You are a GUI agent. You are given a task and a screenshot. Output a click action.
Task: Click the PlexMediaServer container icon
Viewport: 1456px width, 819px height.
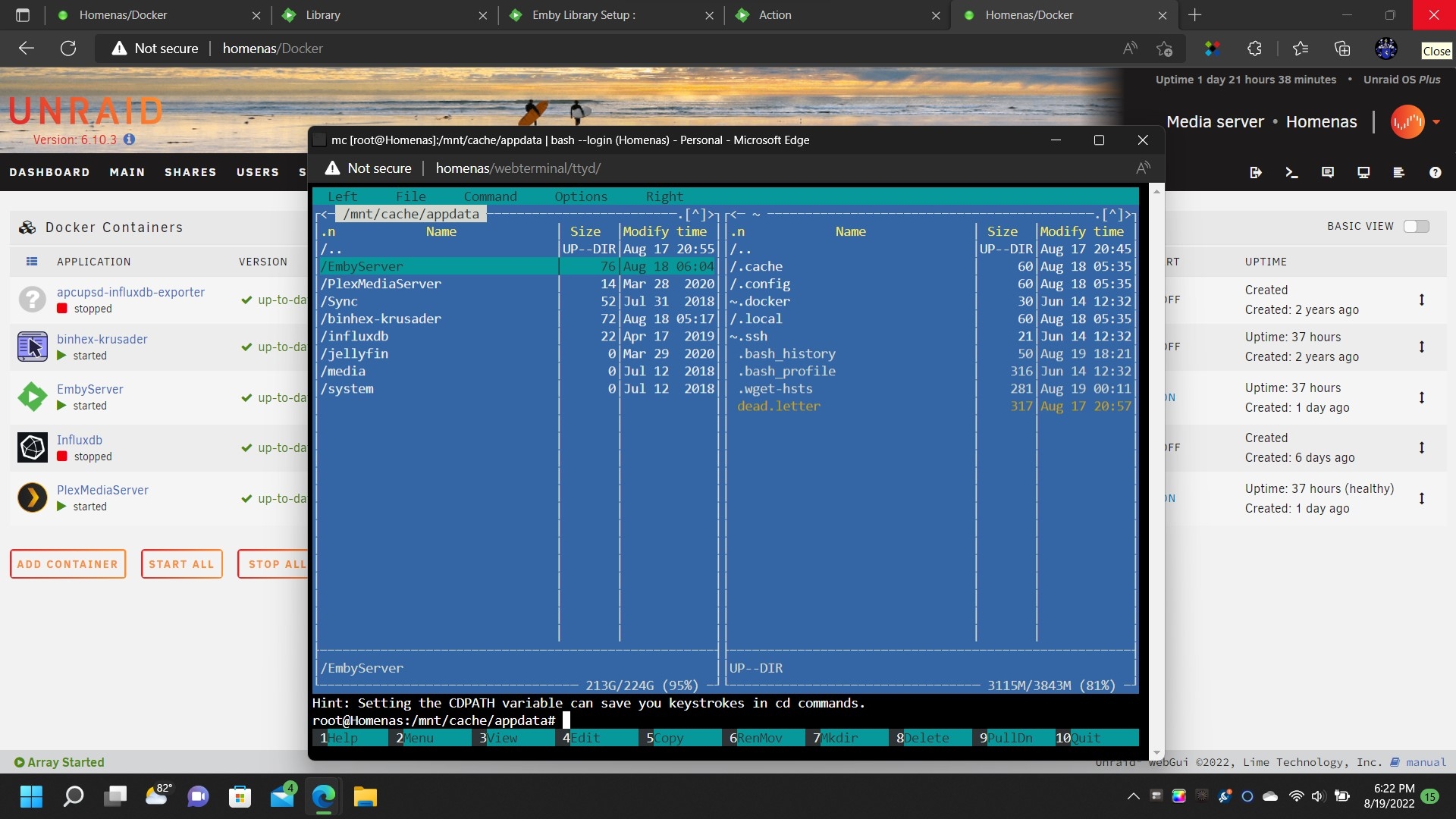[32, 497]
